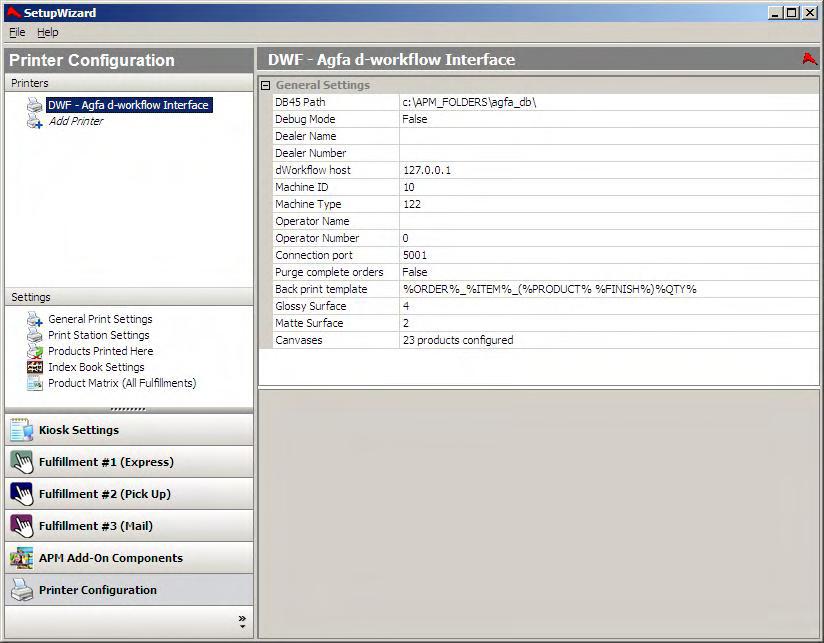Screen dimensions: 824x643
Task: Select Printer Configuration navigation button
Action: click(129, 590)
